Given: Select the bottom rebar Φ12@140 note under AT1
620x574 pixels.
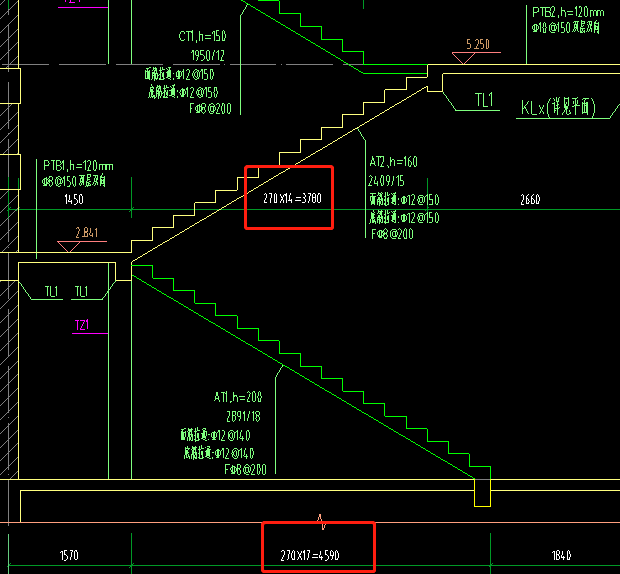Looking at the screenshot, I should click(219, 453).
